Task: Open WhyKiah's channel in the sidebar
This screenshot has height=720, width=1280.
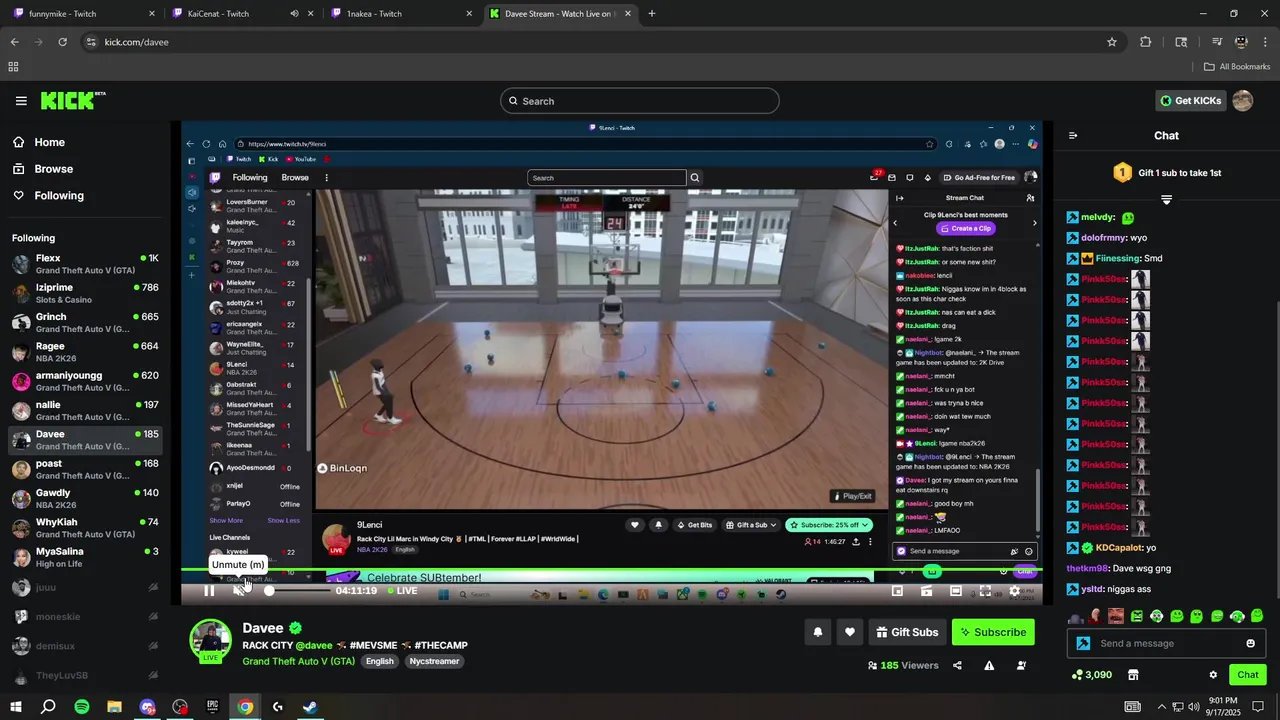Action: click(85, 528)
